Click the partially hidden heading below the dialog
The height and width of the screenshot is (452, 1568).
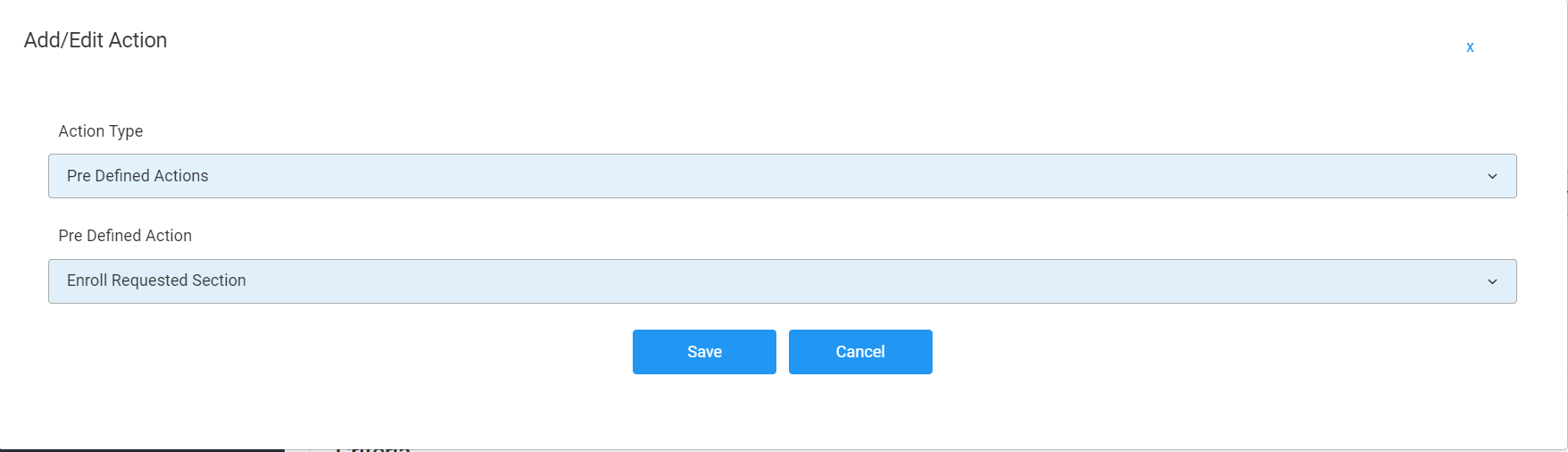point(373,448)
